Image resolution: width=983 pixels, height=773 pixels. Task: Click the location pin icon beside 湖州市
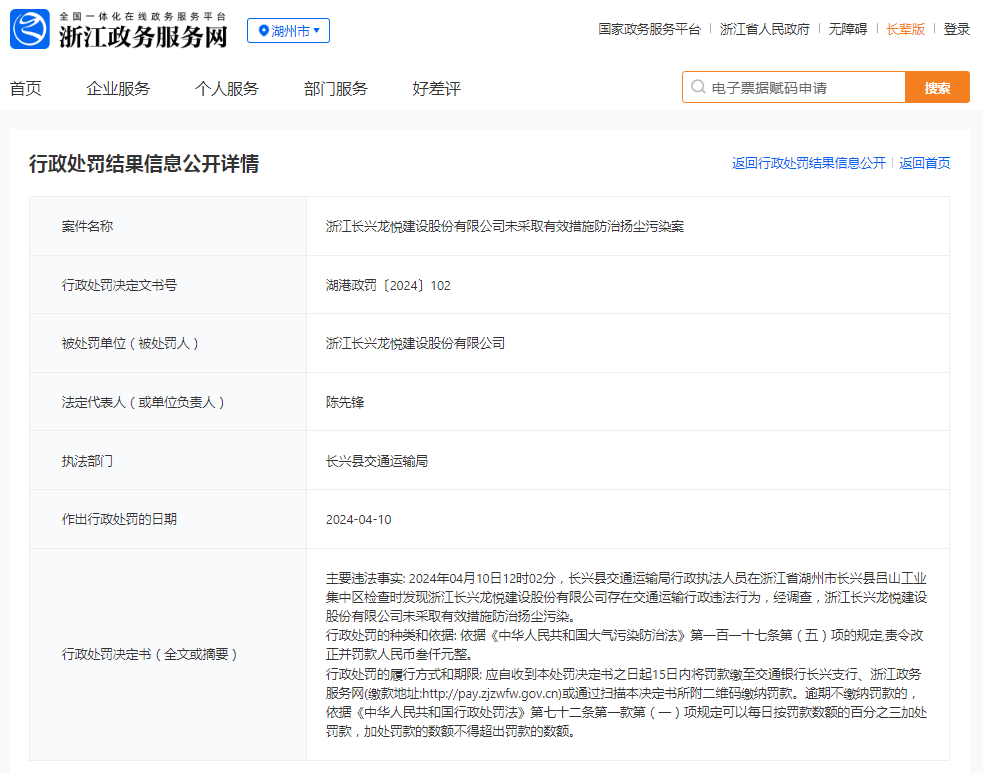(263, 30)
